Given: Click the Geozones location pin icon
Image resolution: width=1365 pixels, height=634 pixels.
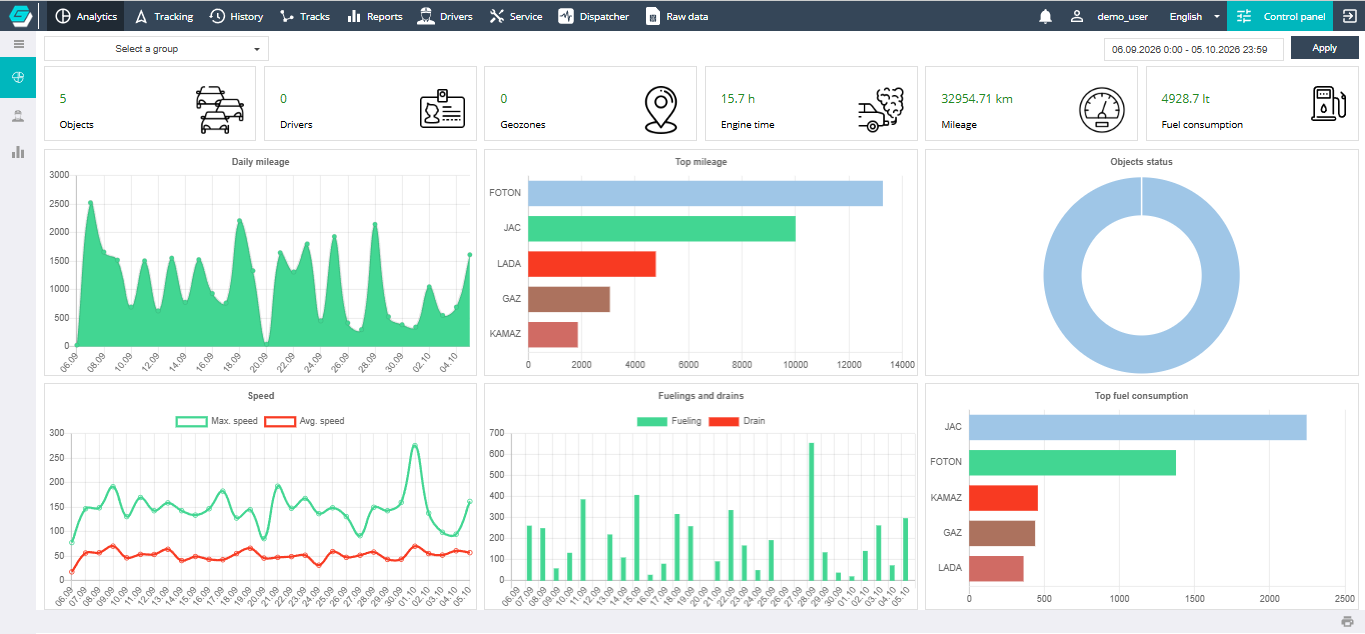Looking at the screenshot, I should [661, 109].
